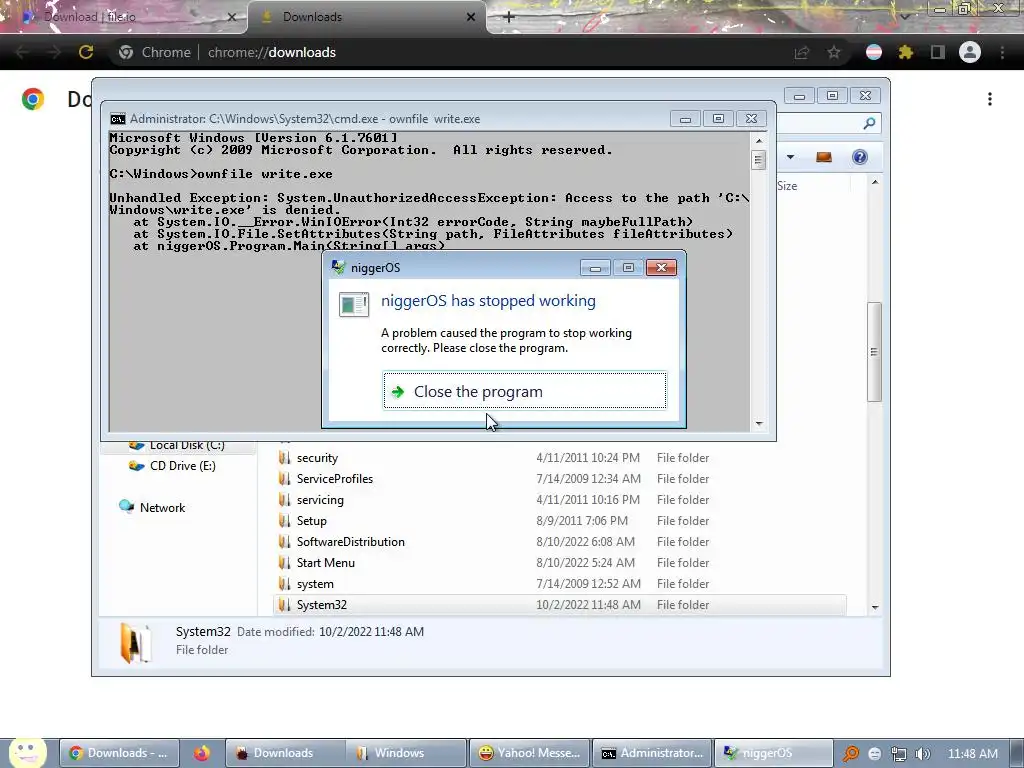Click the 11:48 AM taskbar clock
This screenshot has height=768, width=1024.
click(x=972, y=754)
